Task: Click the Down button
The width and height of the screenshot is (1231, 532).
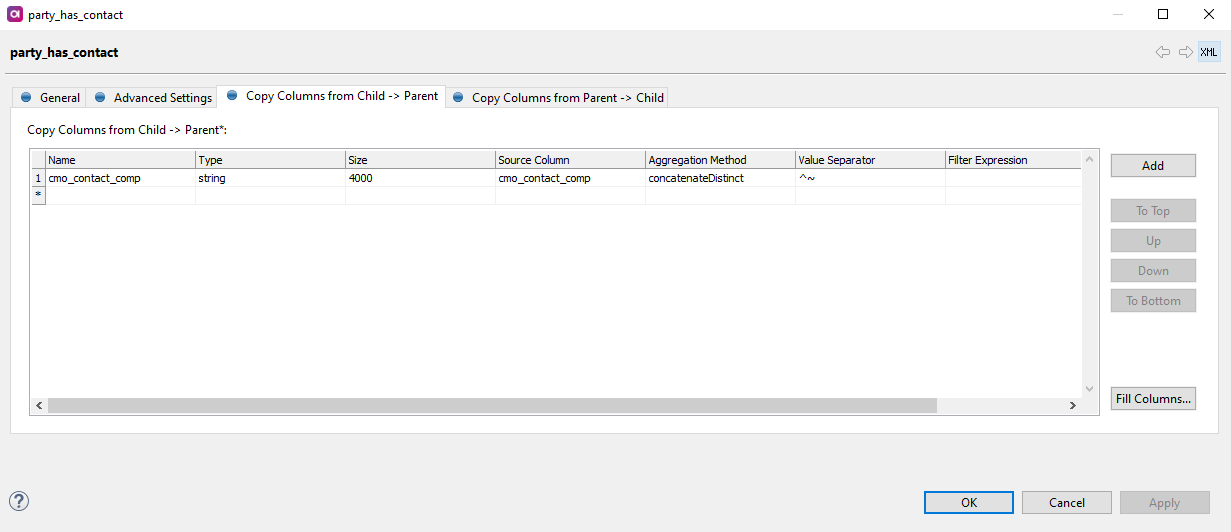Action: [x=1153, y=271]
